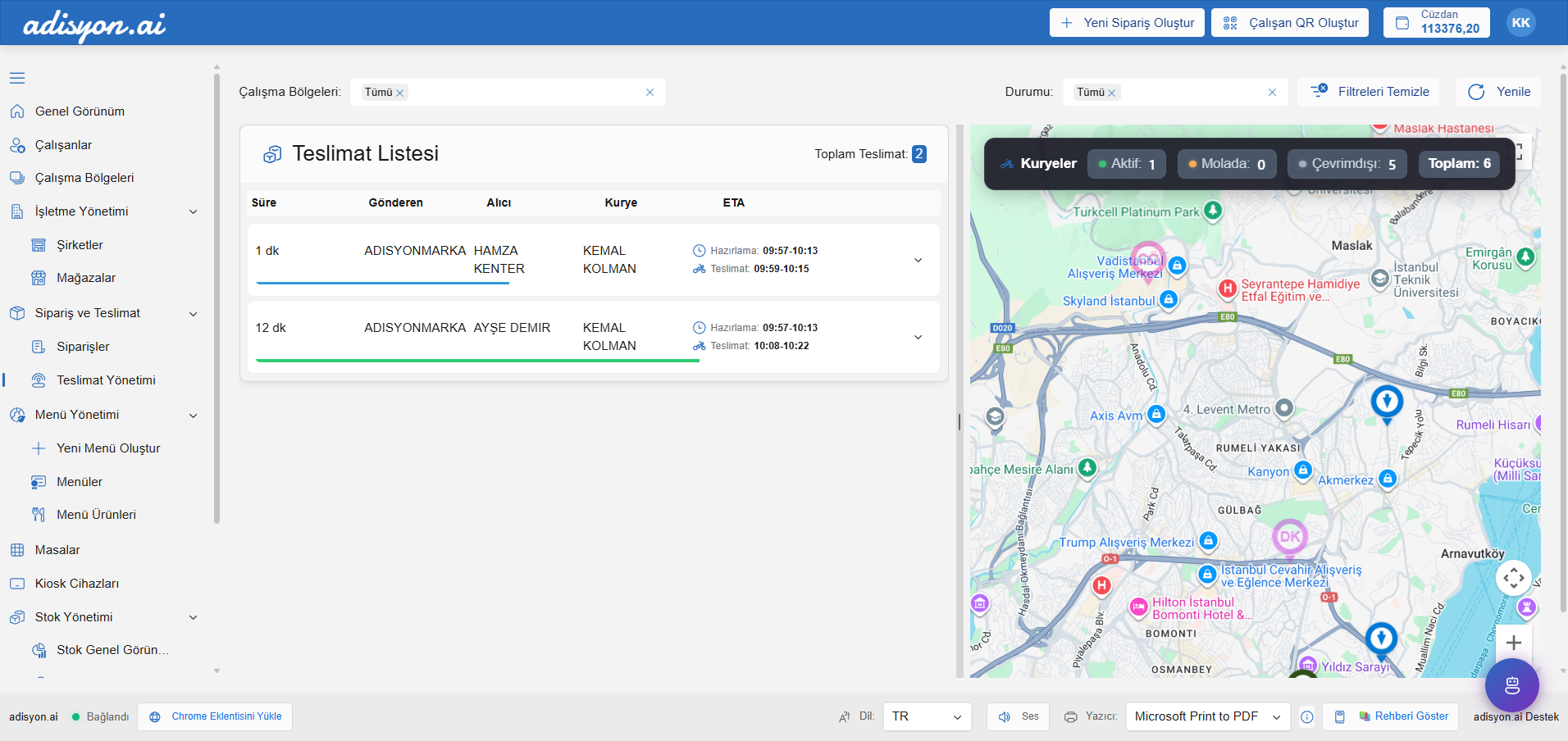Click the info icon next to printer
Viewport: 1568px width, 741px height.
(1306, 717)
